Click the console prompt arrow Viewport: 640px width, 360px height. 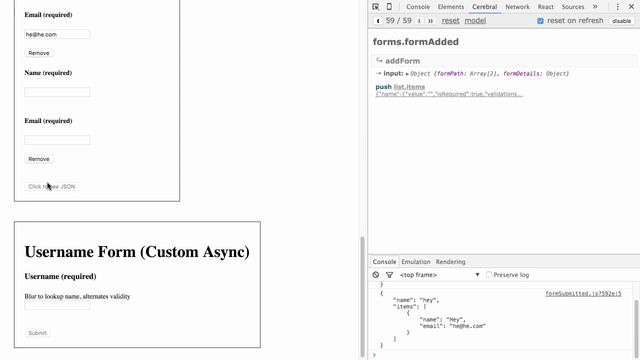click(374, 356)
